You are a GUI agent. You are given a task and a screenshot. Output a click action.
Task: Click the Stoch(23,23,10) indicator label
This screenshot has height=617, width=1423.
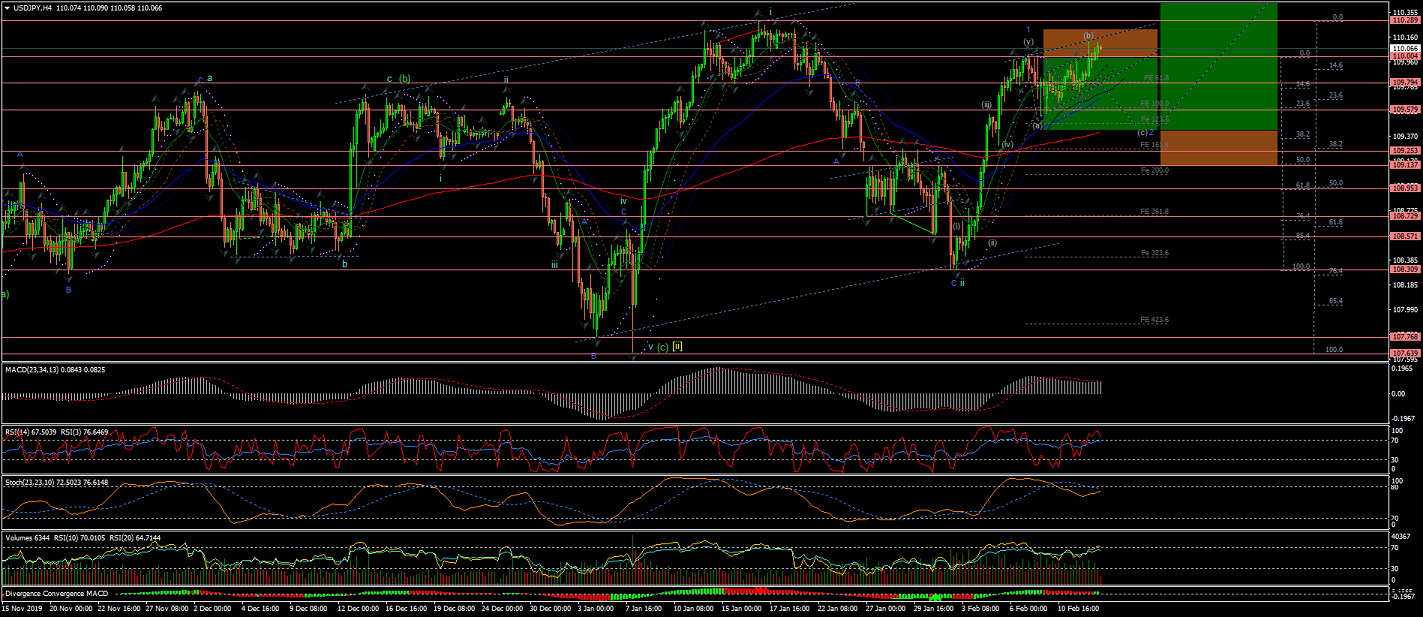click(x=28, y=482)
